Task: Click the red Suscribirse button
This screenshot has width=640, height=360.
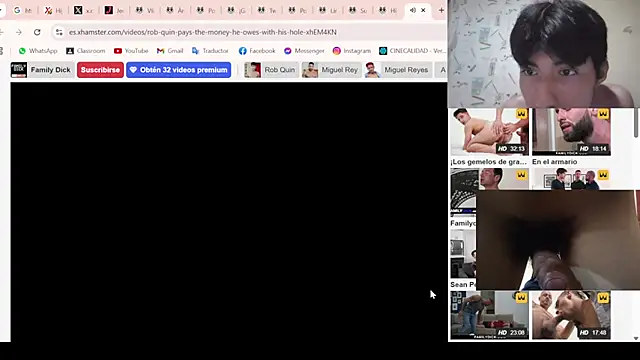Action: click(x=100, y=70)
